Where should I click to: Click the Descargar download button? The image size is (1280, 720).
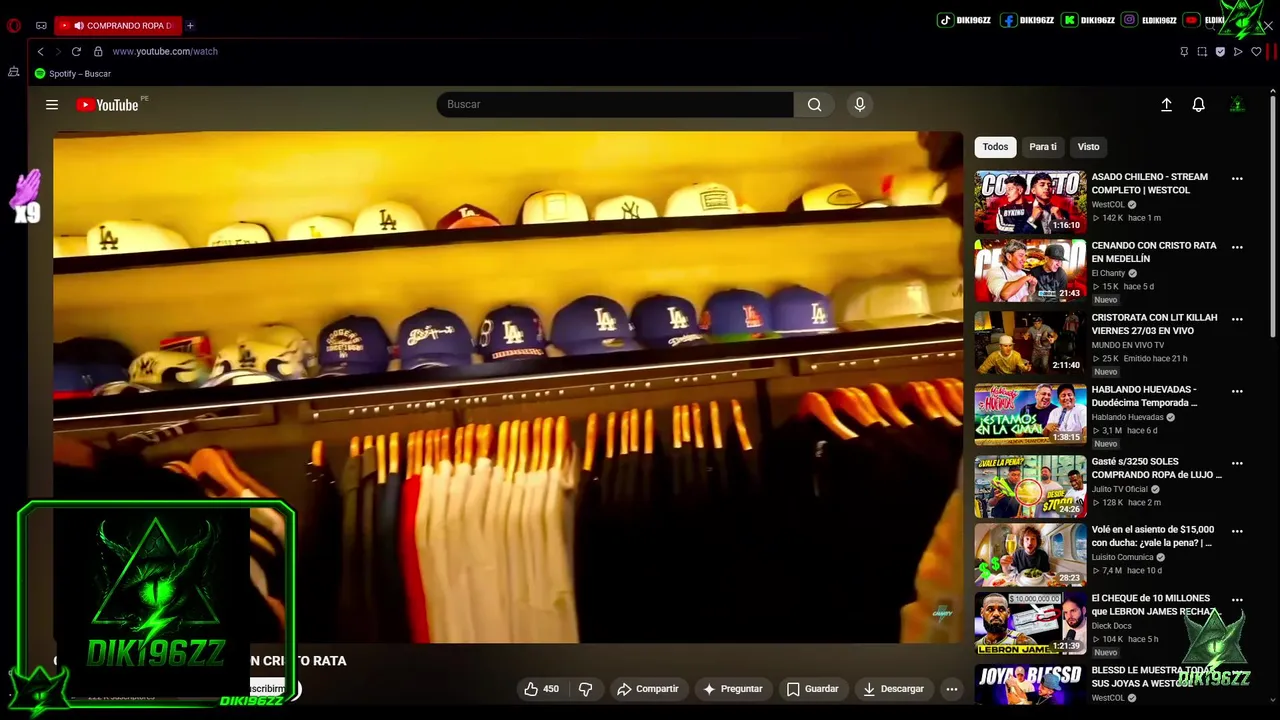pyautogui.click(x=893, y=689)
